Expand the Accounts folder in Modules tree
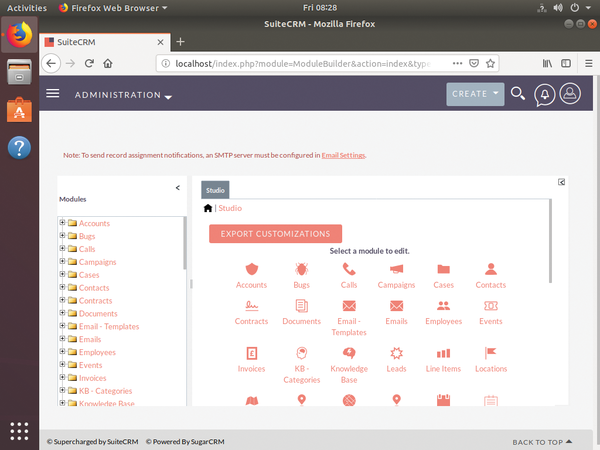The height and width of the screenshot is (450, 600). [62, 222]
